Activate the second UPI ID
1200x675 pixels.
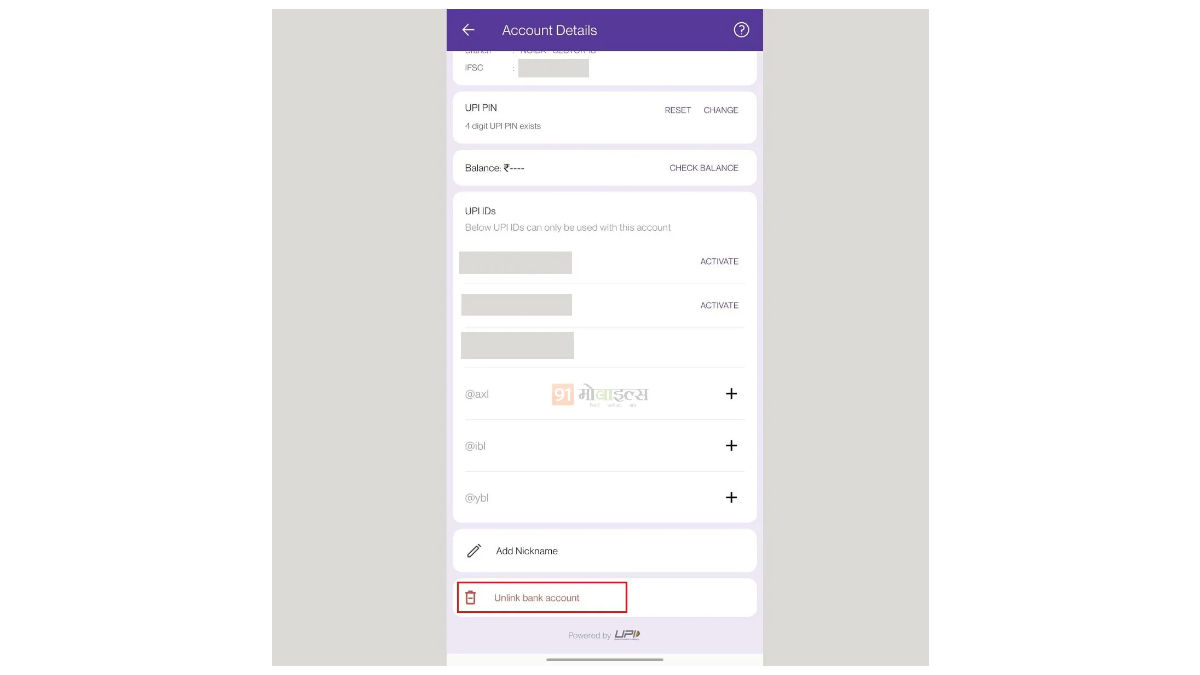tap(719, 306)
